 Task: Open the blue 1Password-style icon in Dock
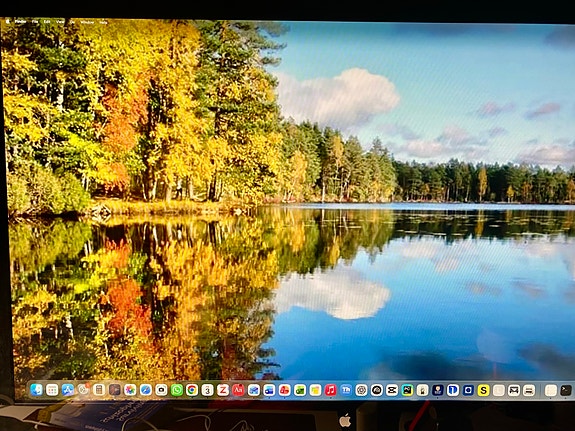pyautogui.click(x=453, y=390)
